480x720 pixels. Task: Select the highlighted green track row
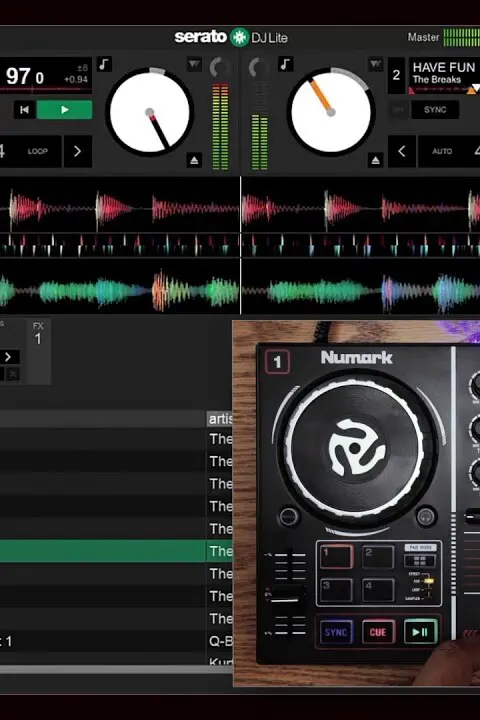[116, 551]
